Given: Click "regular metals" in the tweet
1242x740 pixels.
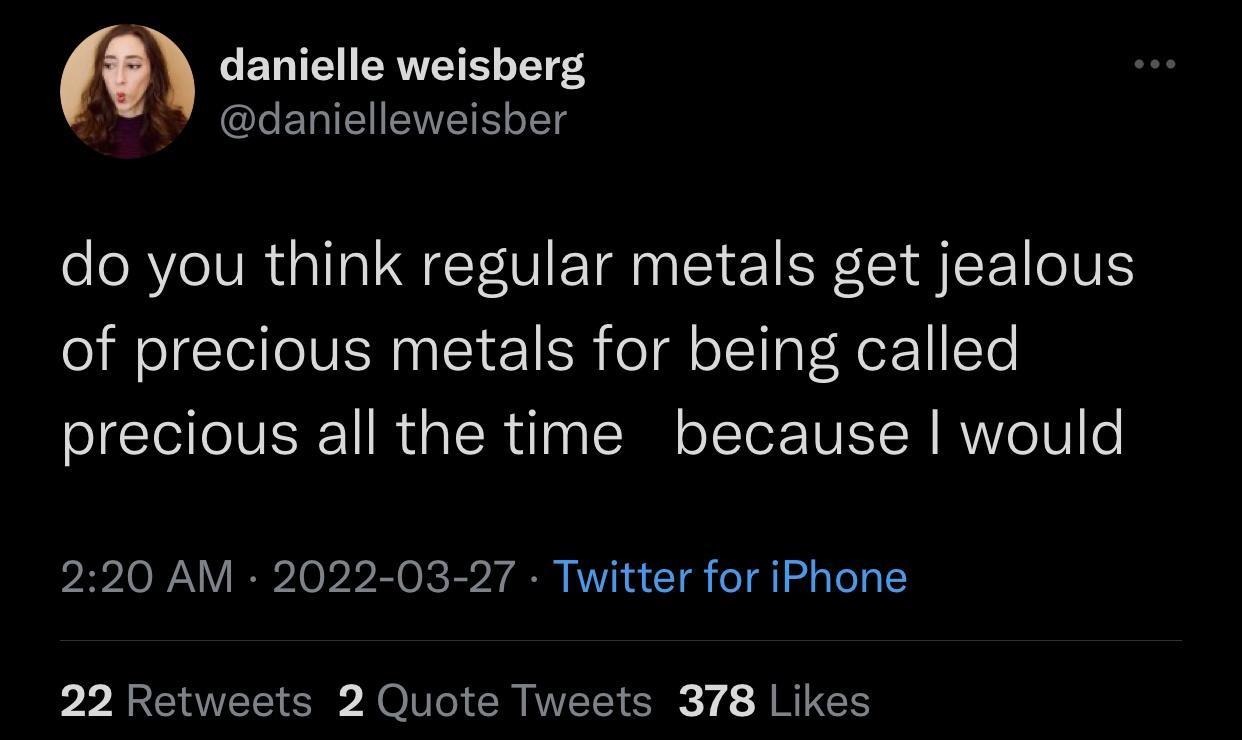Looking at the screenshot, I should click(618, 267).
